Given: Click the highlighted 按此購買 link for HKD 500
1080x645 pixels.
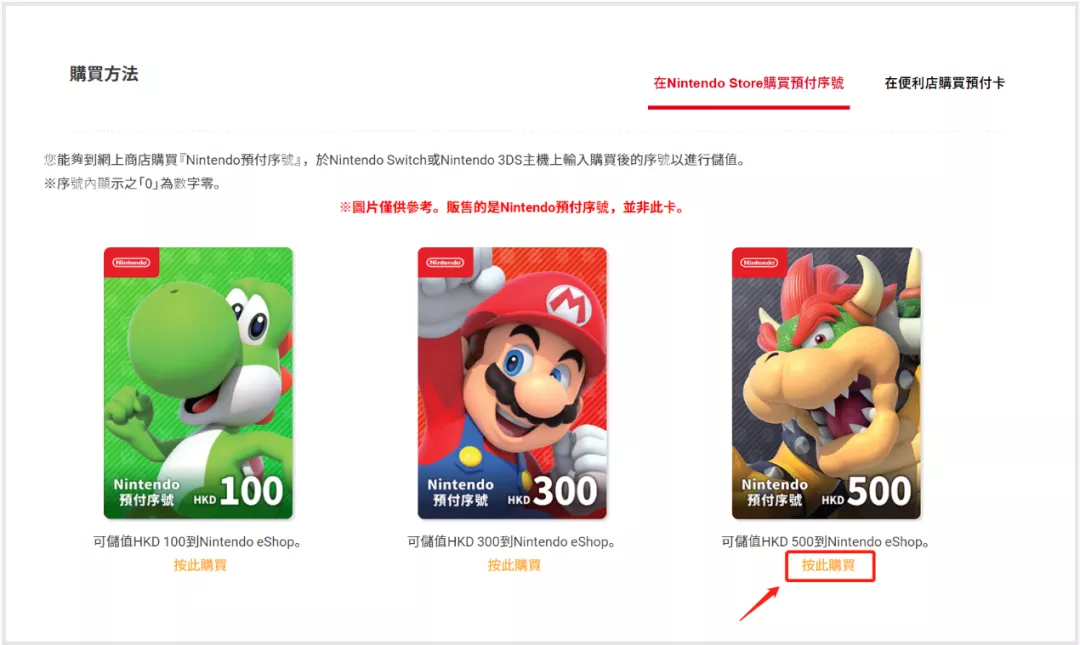Looking at the screenshot, I should click(829, 565).
